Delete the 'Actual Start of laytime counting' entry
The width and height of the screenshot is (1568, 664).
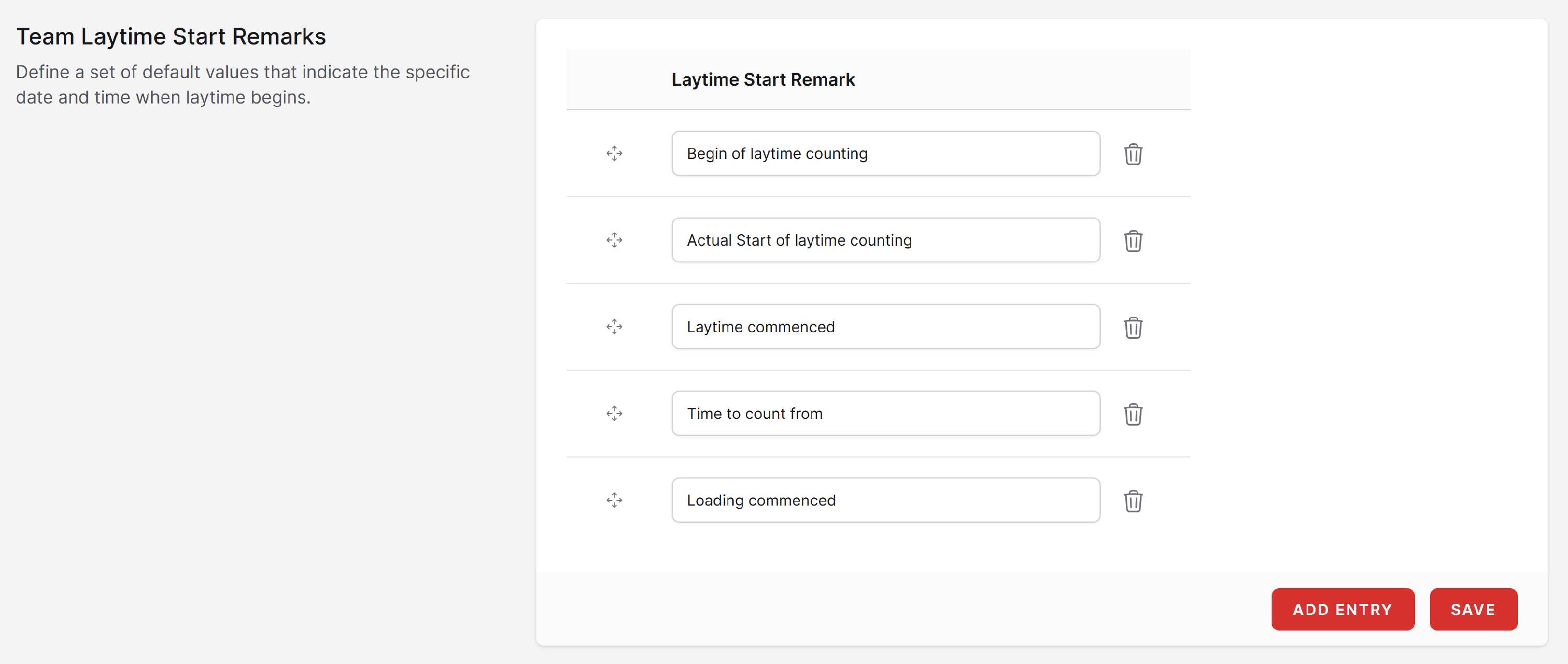tap(1132, 241)
